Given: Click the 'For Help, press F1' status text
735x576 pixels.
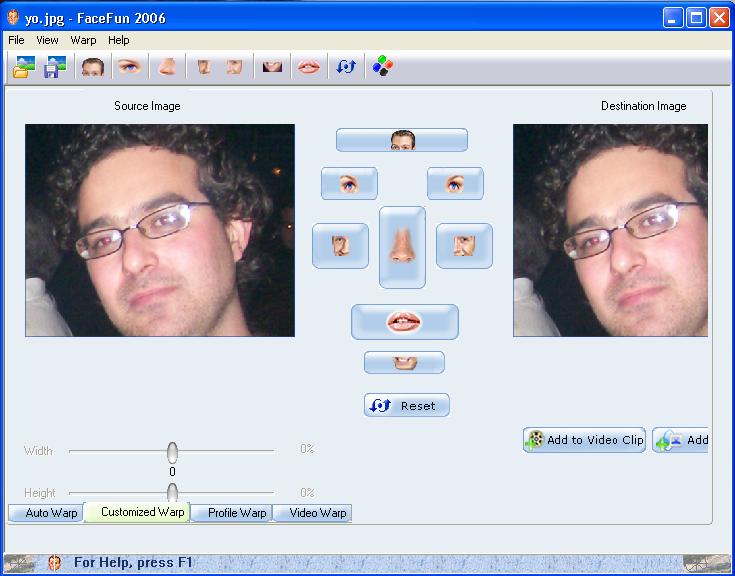Looking at the screenshot, I should point(133,562).
